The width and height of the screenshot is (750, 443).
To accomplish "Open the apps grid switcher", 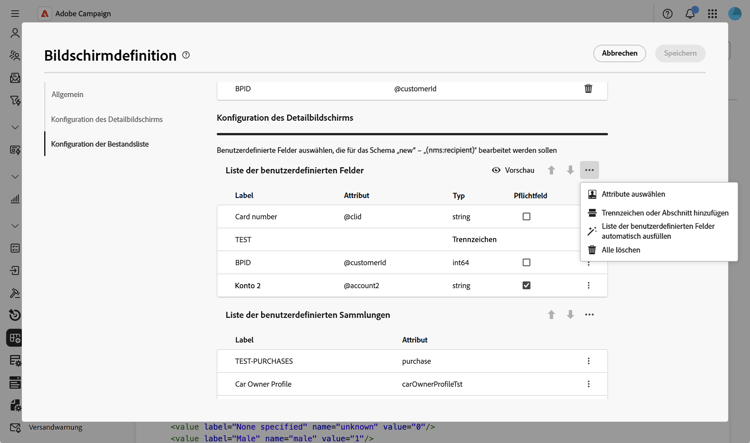I will pyautogui.click(x=712, y=14).
